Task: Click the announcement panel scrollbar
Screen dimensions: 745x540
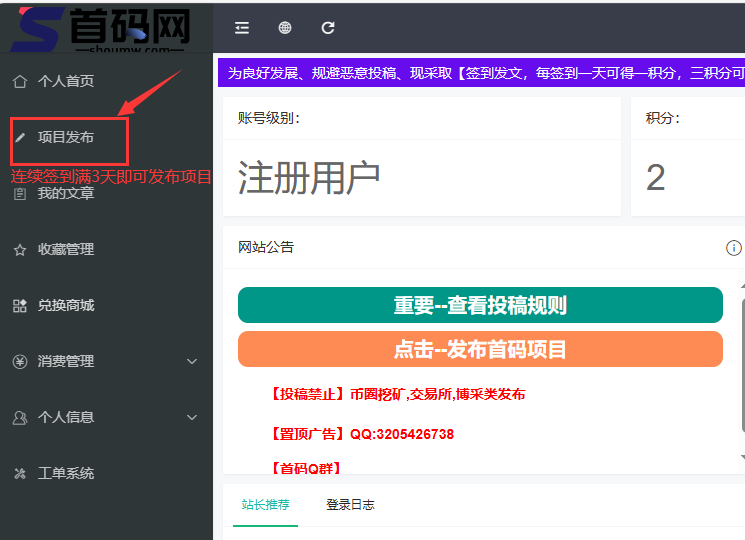Action: point(743,366)
